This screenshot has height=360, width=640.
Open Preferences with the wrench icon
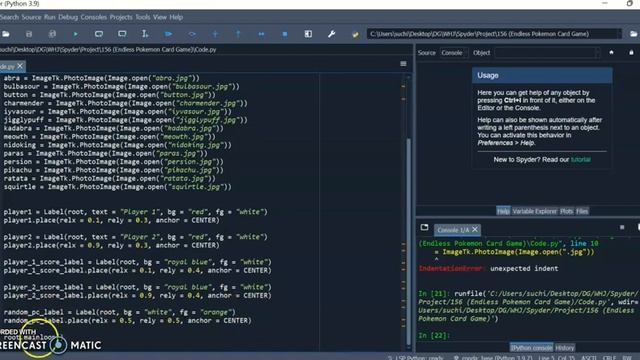point(331,34)
